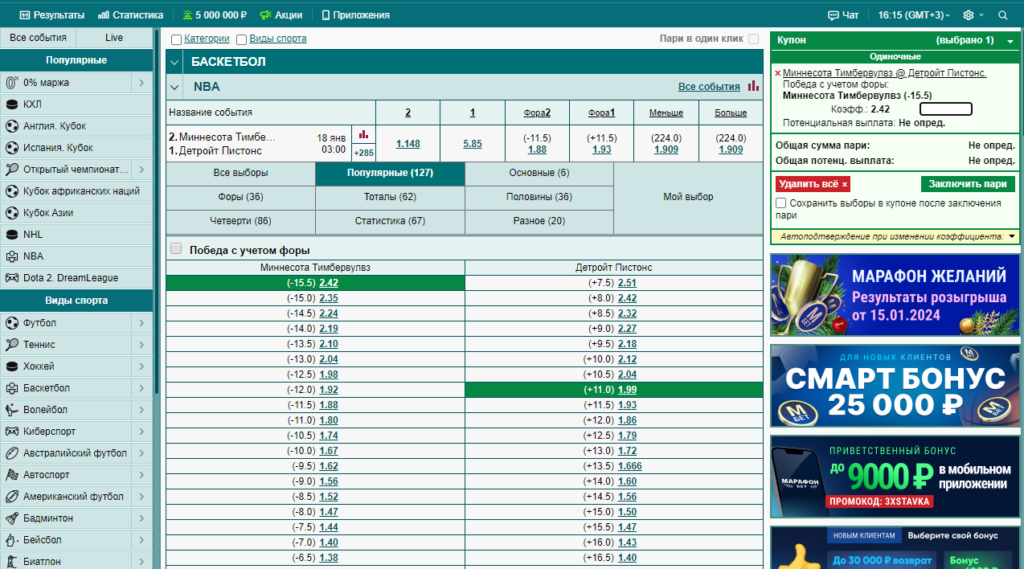Select Detroit (+7.5) odds 2.51
The width and height of the screenshot is (1024, 569).
[627, 283]
